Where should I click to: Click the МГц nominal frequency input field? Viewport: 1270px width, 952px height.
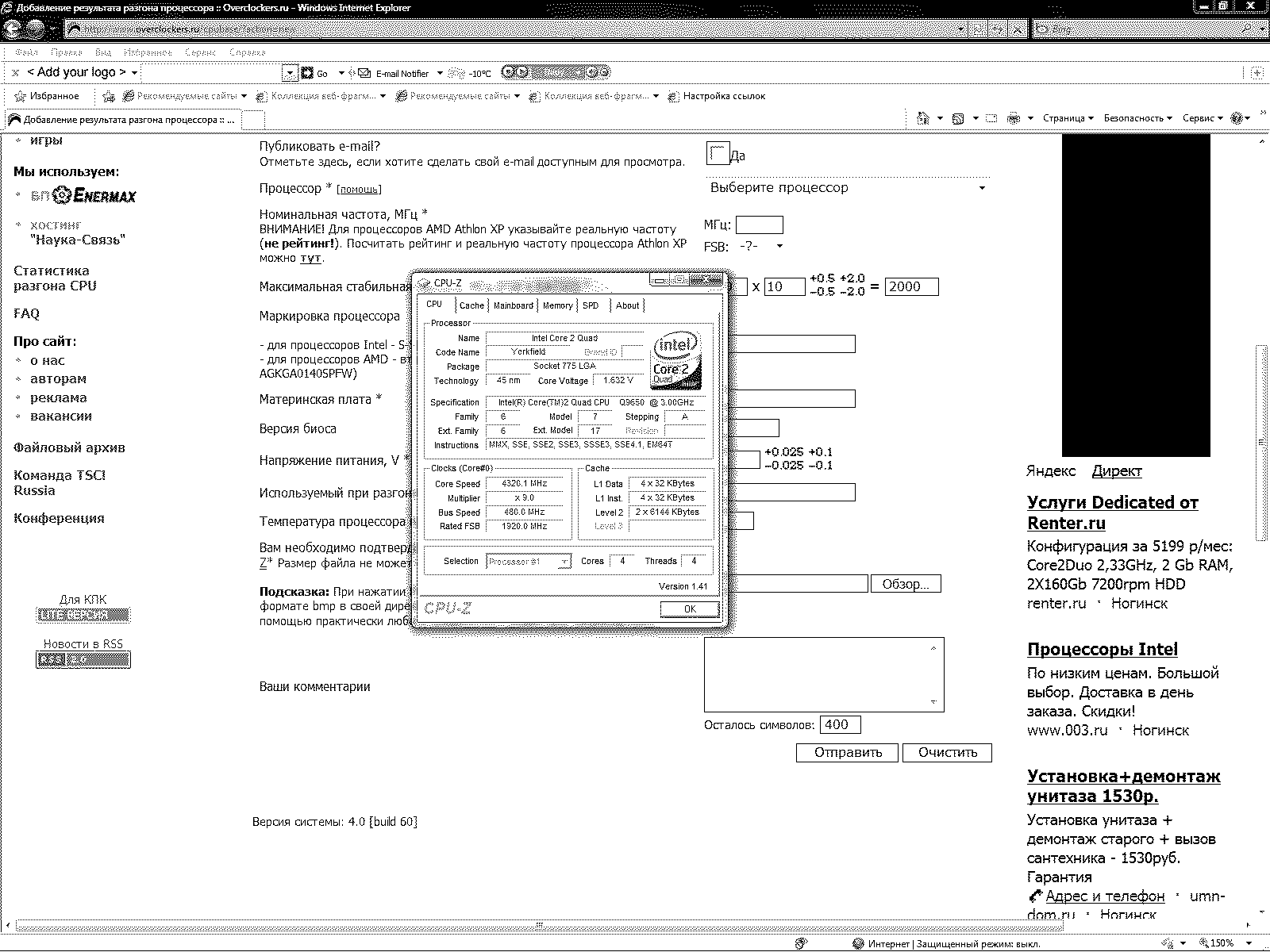click(759, 225)
